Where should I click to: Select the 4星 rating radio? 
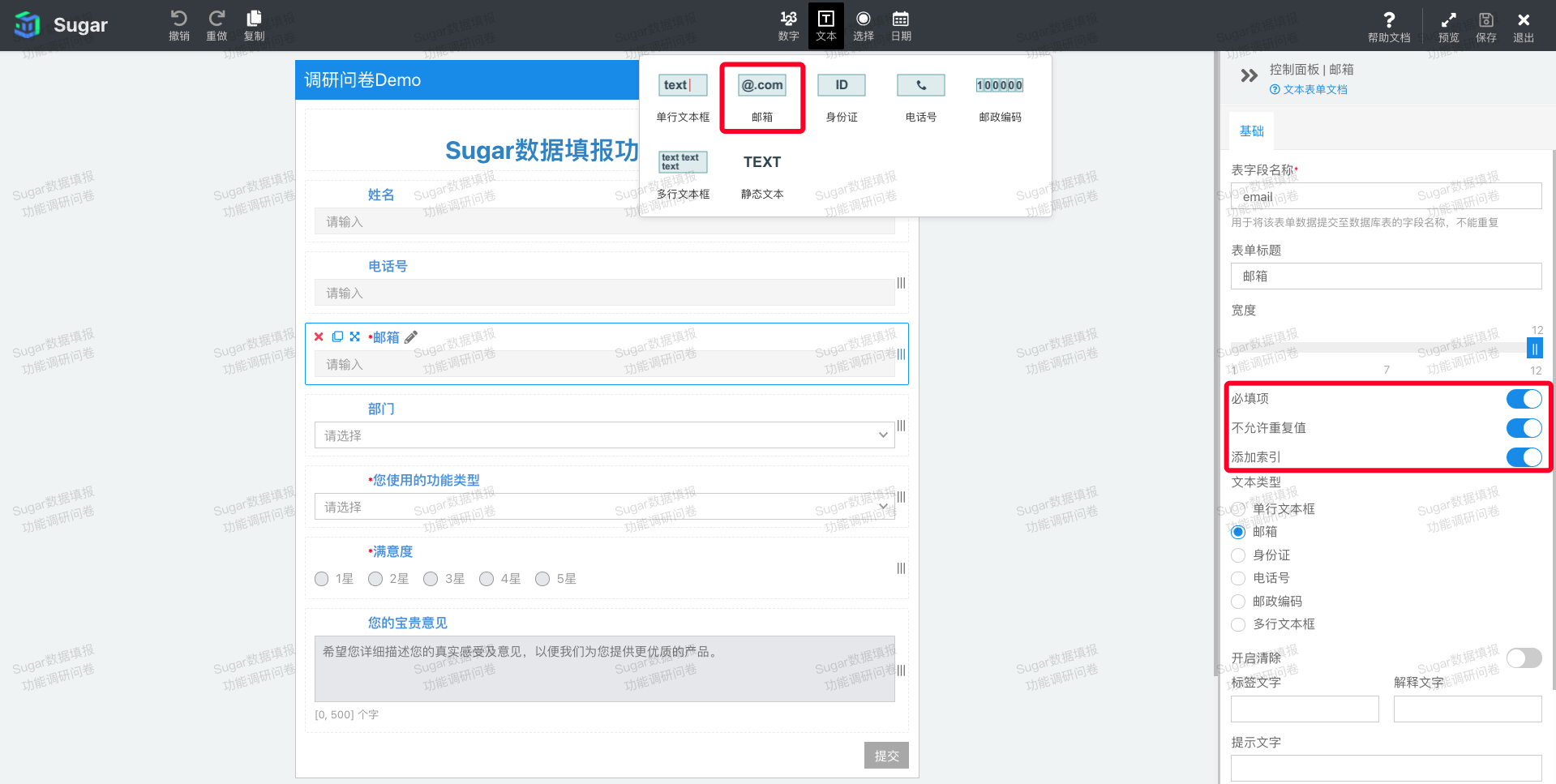coord(487,579)
